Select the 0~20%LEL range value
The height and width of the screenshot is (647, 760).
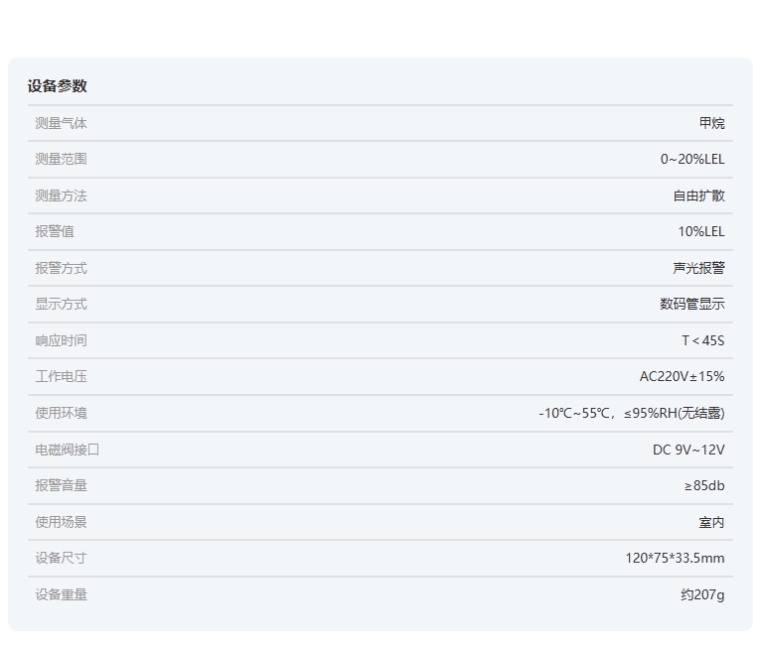692,159
